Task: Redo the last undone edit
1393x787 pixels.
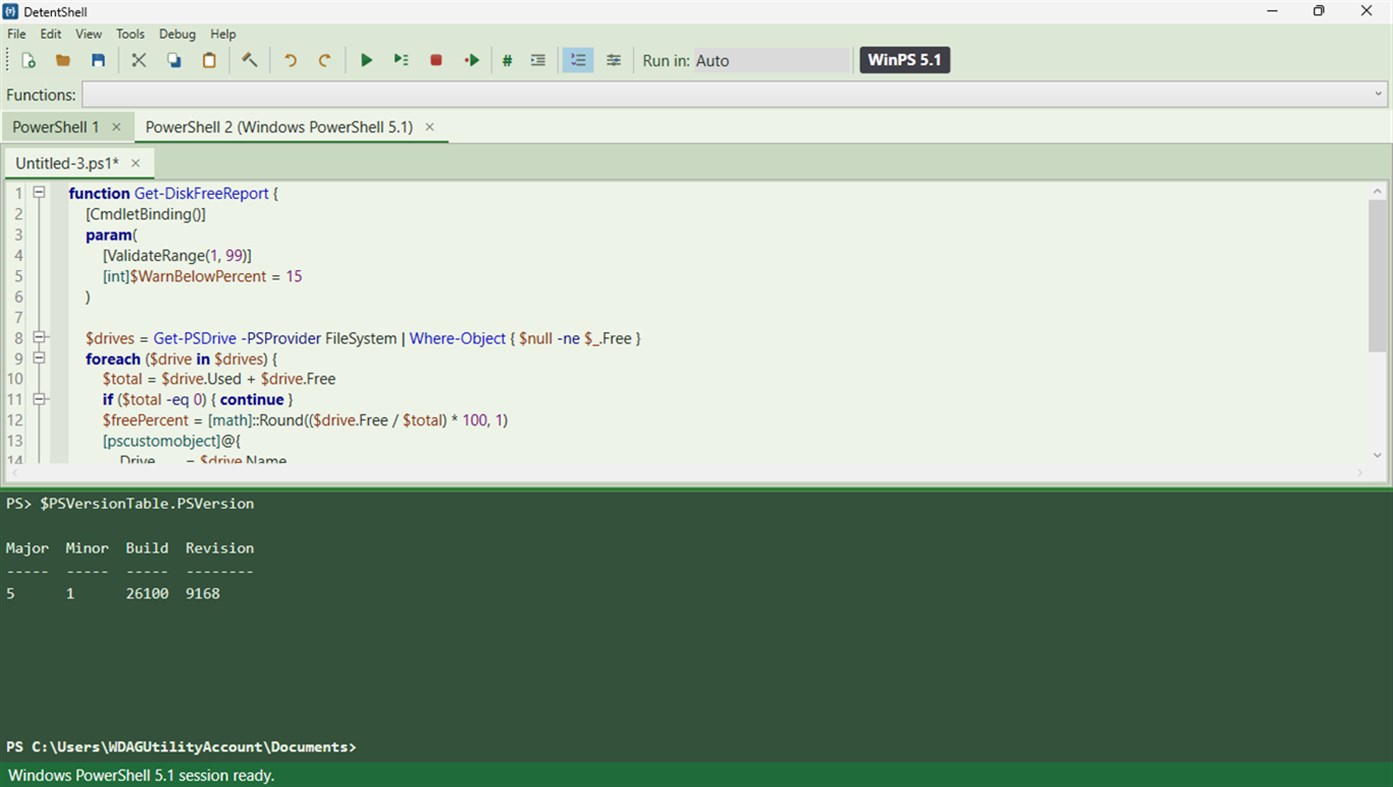Action: (325, 60)
